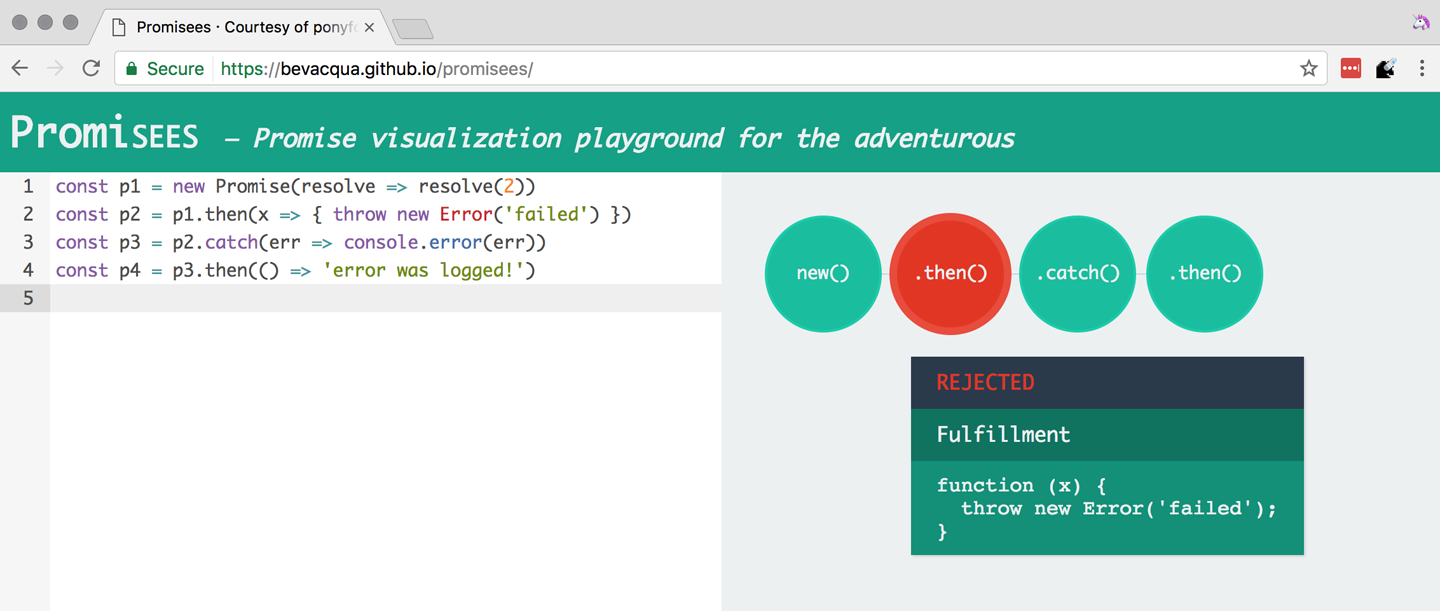The image size is (1440, 611).
Task: Open a new browser tab
Action: [413, 29]
